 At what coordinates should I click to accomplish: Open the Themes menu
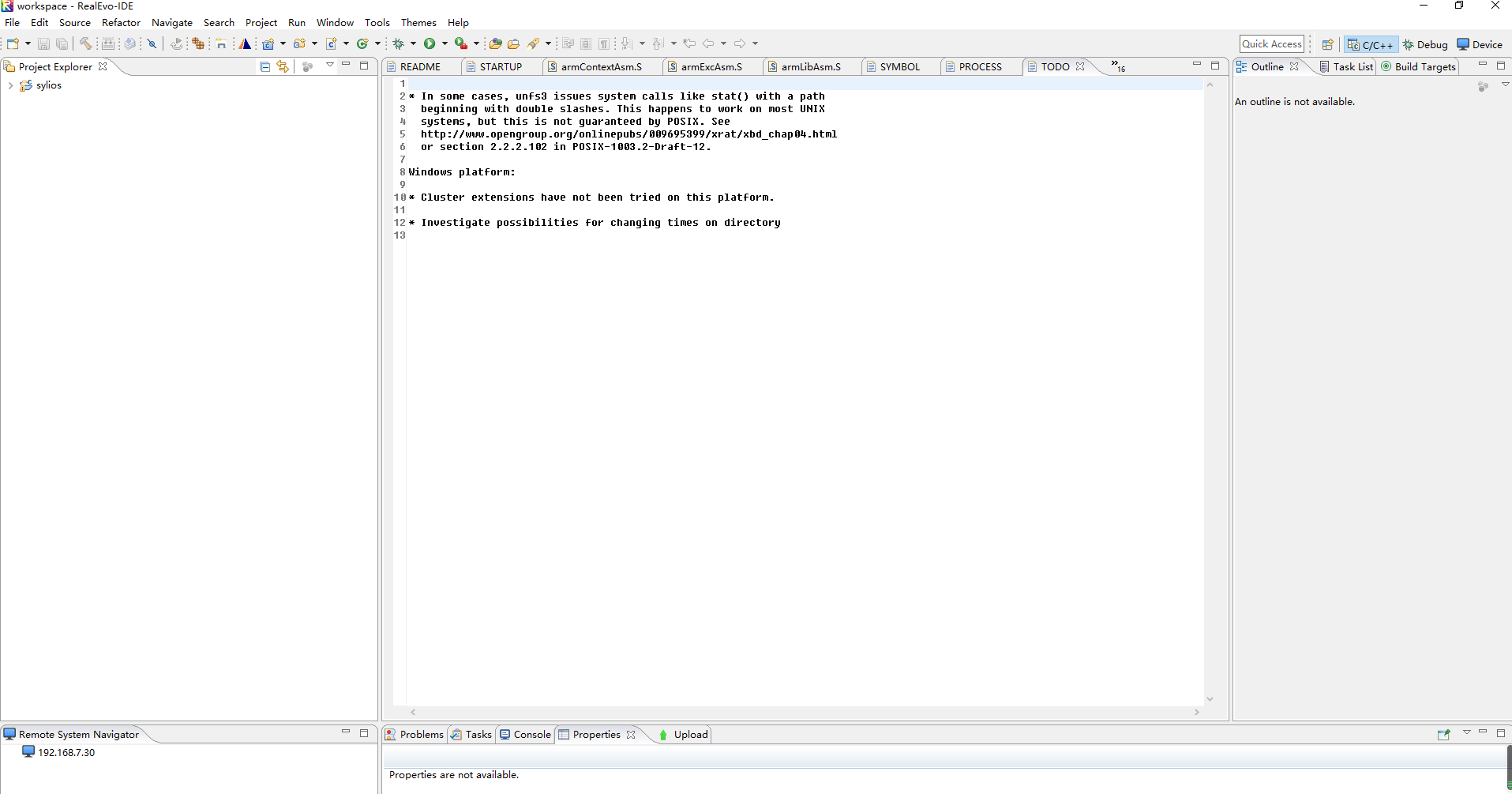coord(418,22)
